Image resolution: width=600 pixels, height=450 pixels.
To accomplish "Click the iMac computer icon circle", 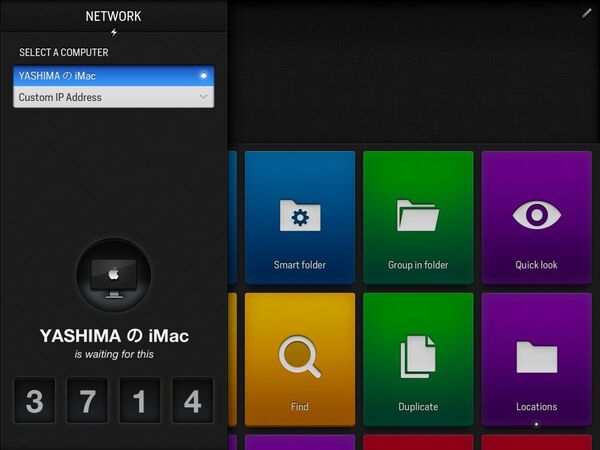I will pos(114,275).
